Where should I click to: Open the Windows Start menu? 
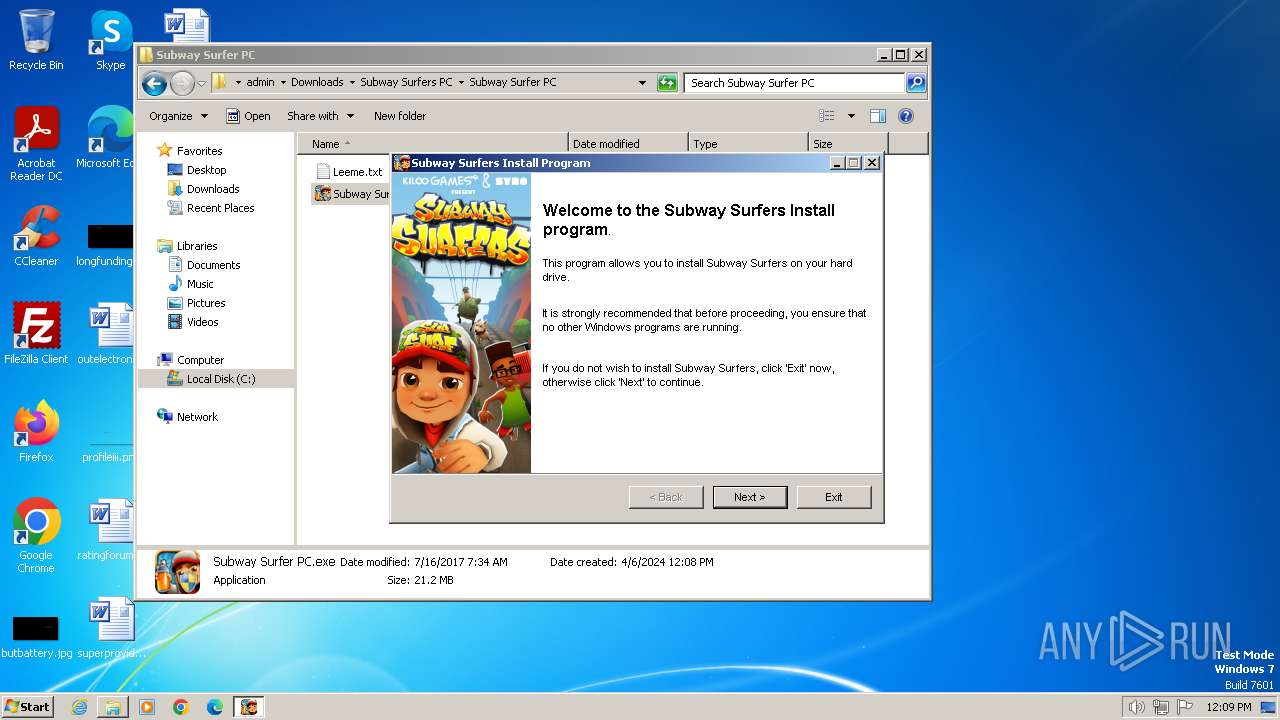pyautogui.click(x=28, y=707)
